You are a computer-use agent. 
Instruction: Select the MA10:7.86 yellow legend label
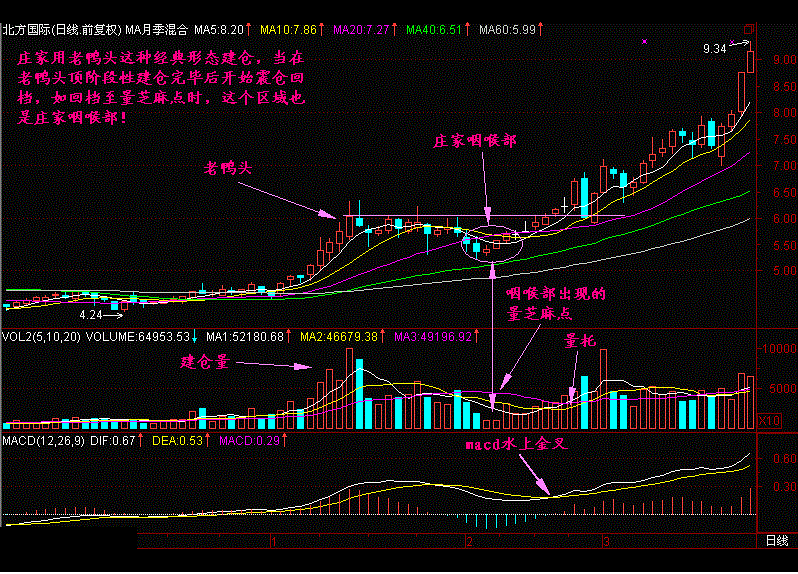287,32
